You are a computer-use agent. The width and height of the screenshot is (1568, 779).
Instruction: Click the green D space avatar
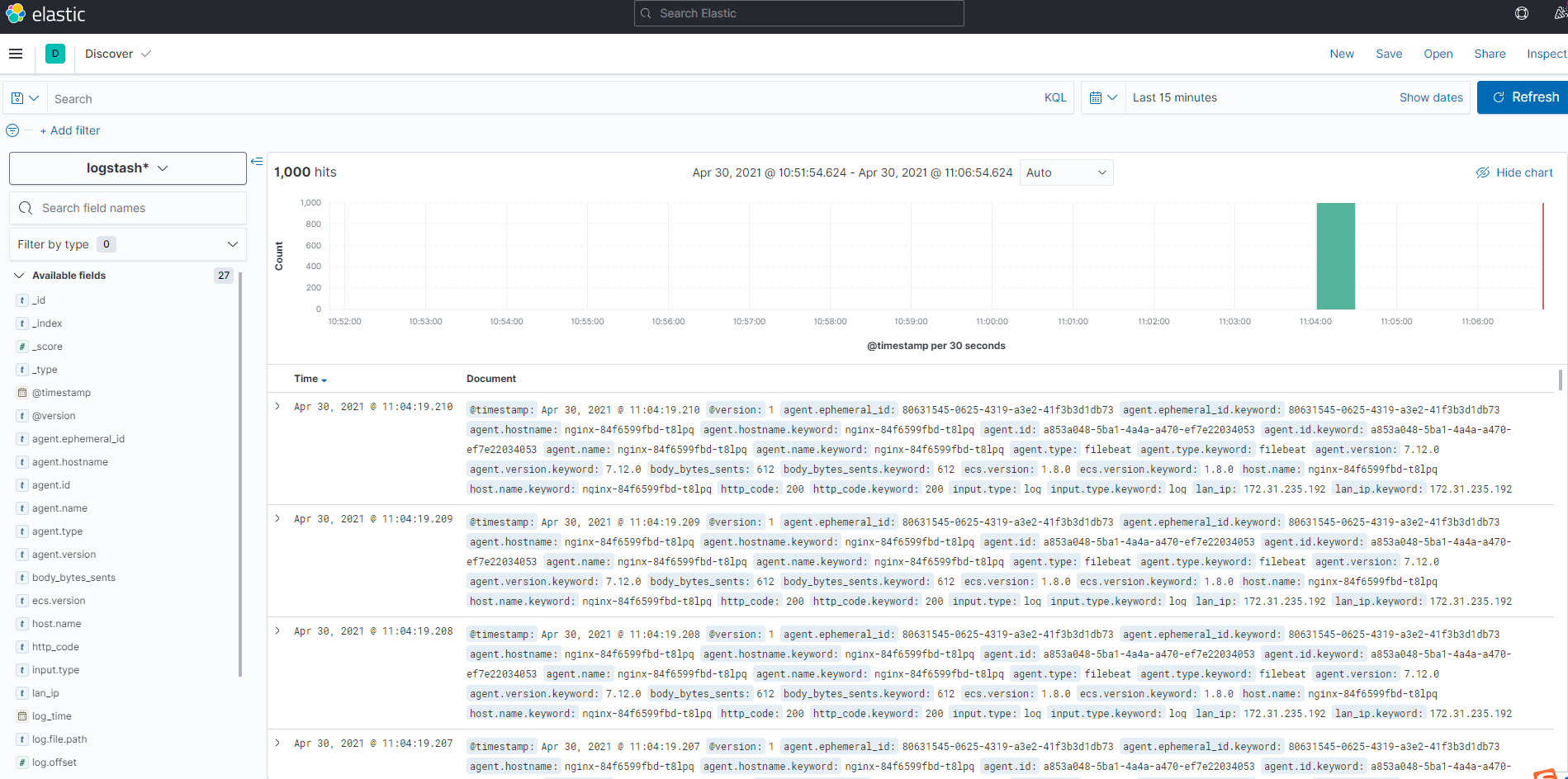[55, 54]
